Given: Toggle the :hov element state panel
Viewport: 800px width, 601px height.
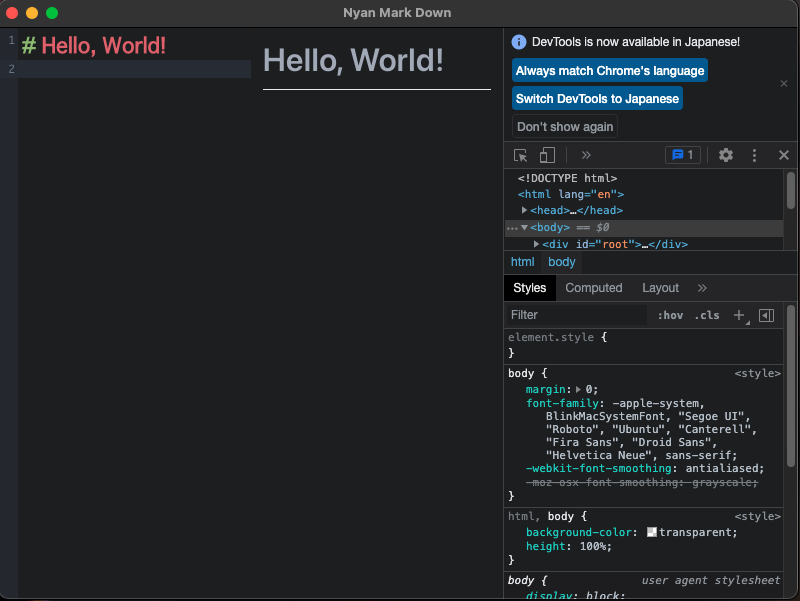Looking at the screenshot, I should point(670,315).
